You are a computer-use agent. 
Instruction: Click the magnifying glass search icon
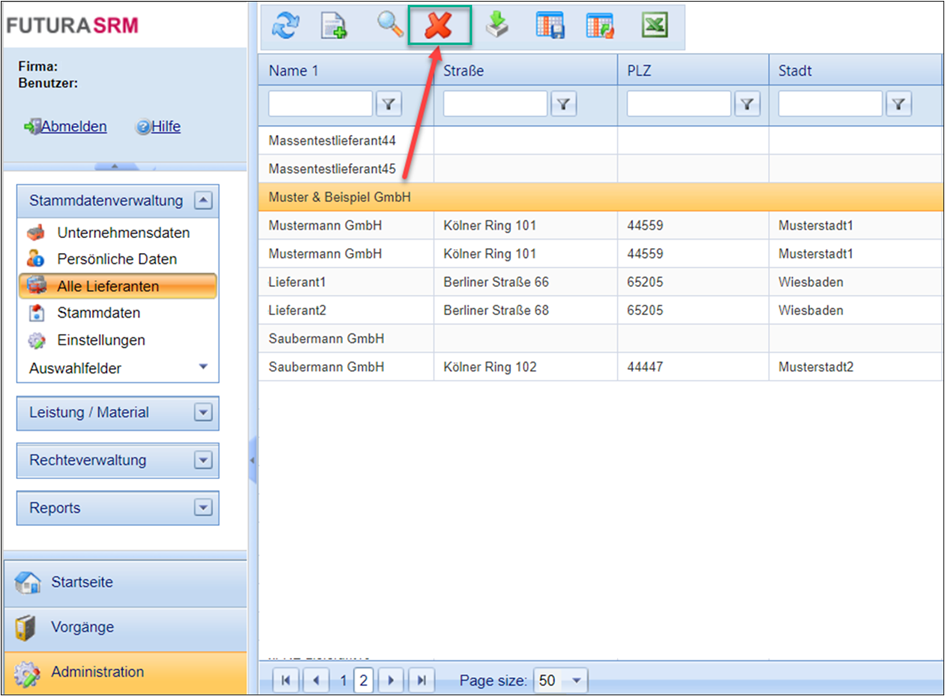tap(390, 26)
